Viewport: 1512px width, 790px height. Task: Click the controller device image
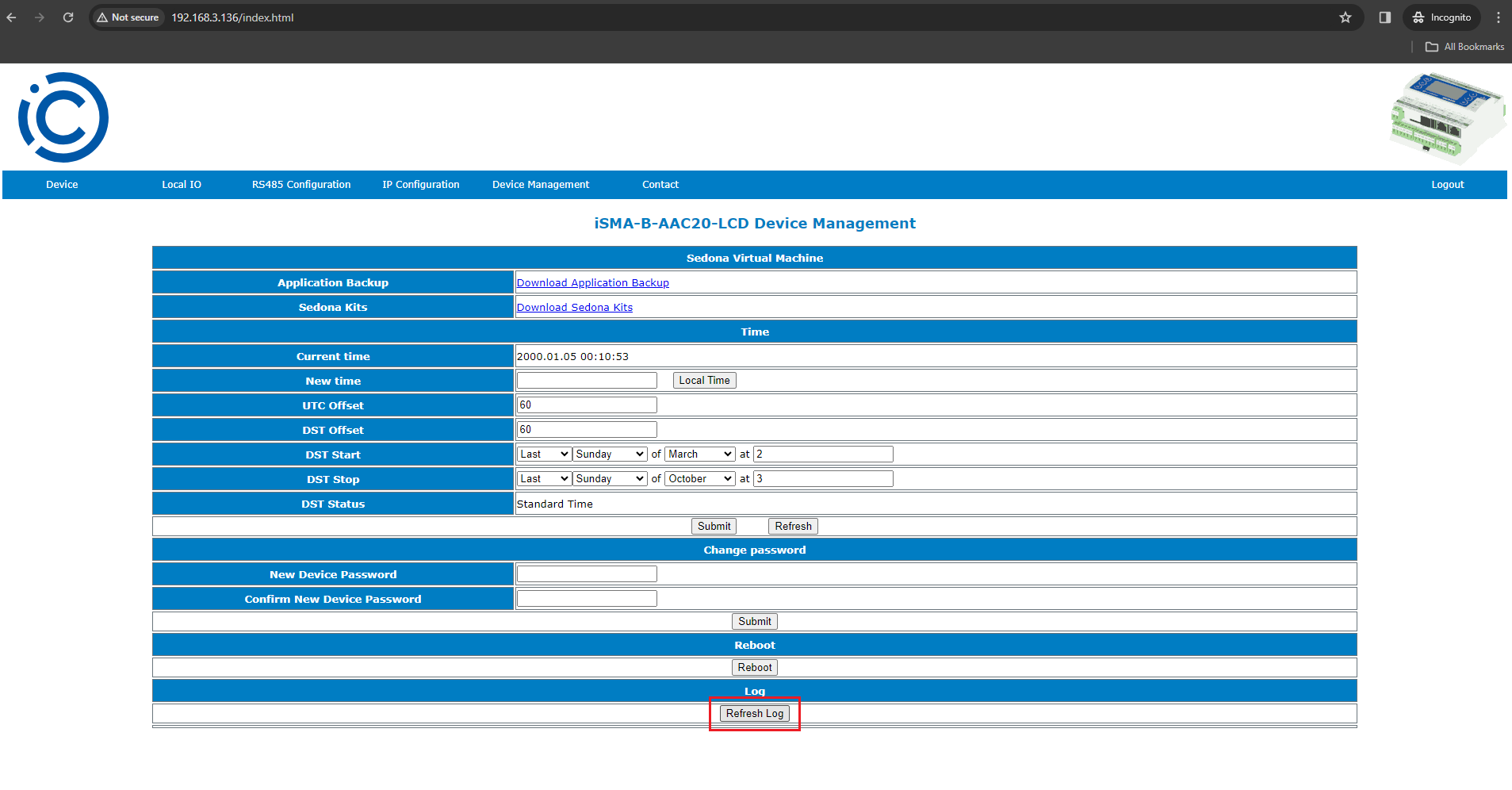pyautogui.click(x=1447, y=117)
